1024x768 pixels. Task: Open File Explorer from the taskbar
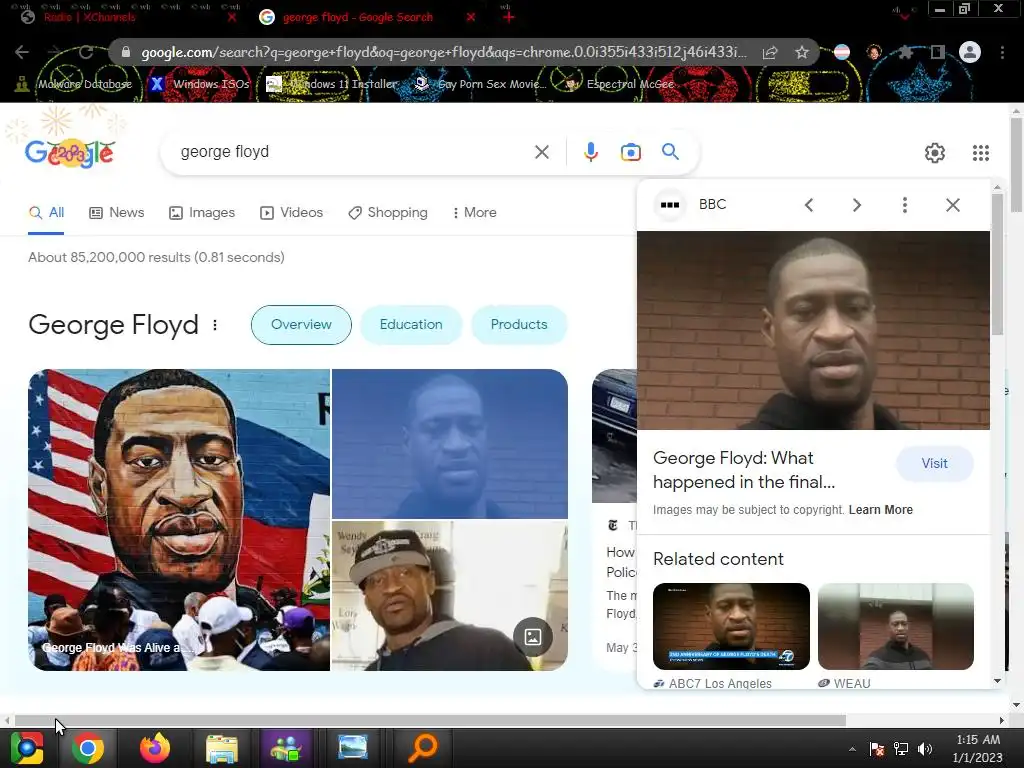click(222, 748)
